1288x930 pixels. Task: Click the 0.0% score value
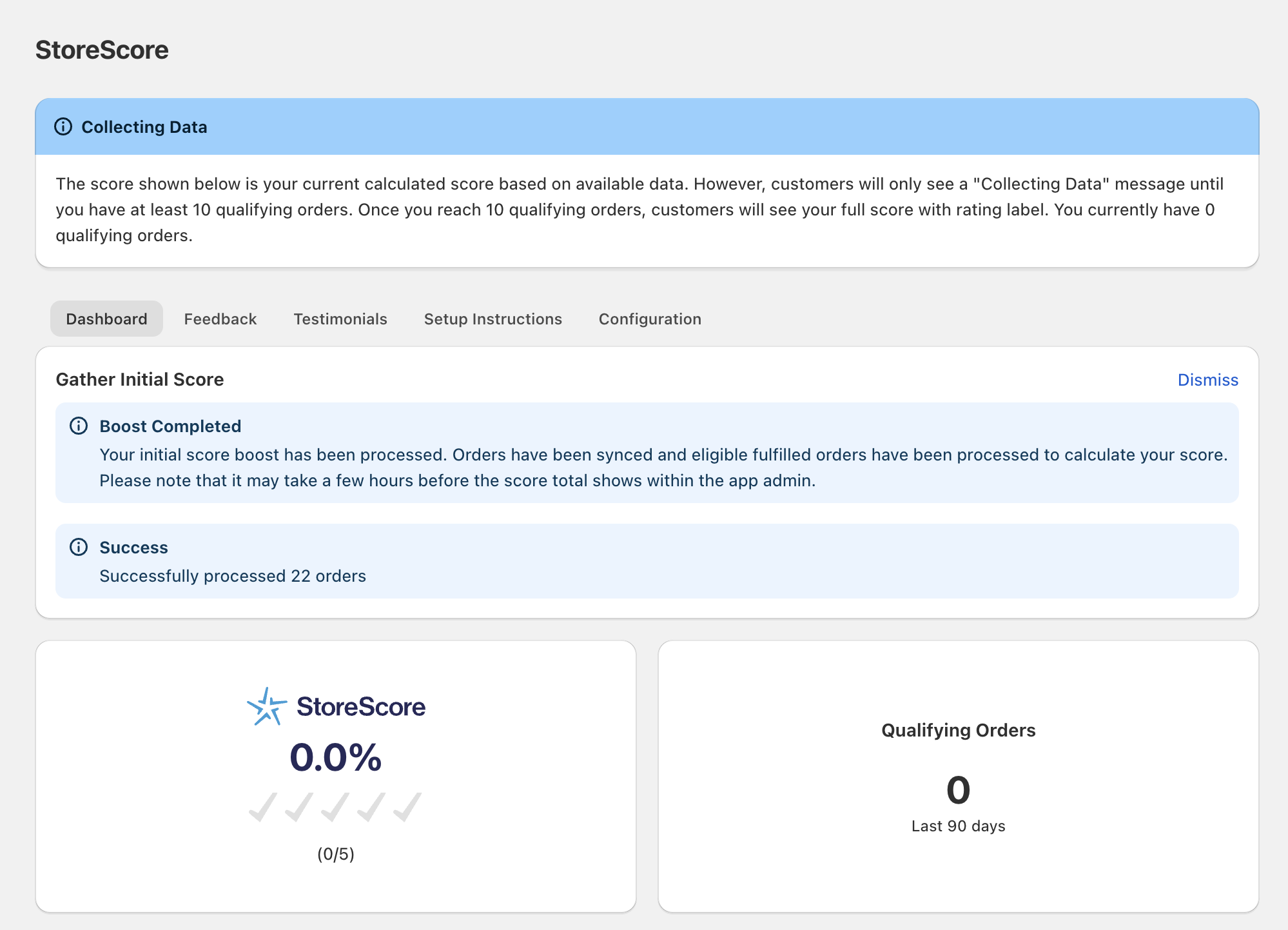pyautogui.click(x=336, y=757)
